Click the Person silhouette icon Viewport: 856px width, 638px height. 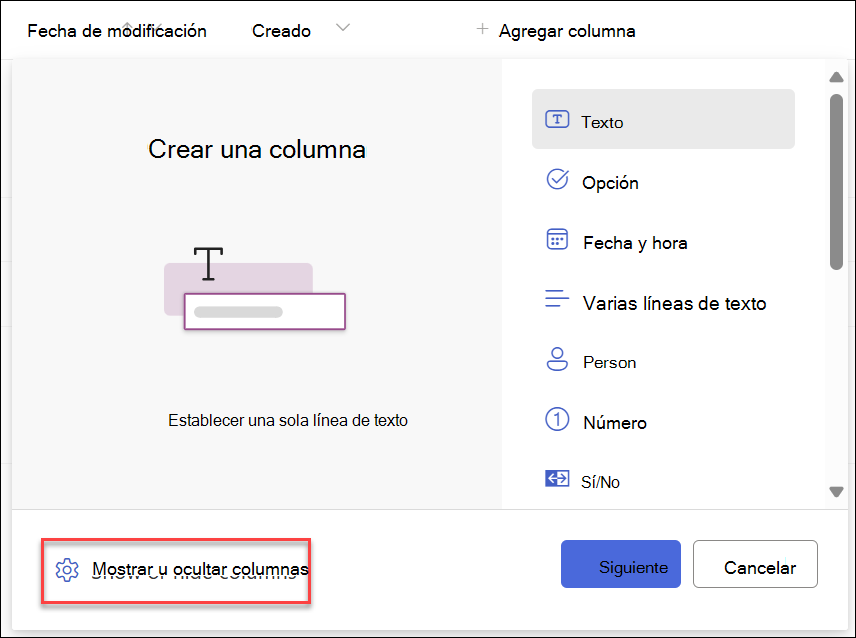point(557,359)
